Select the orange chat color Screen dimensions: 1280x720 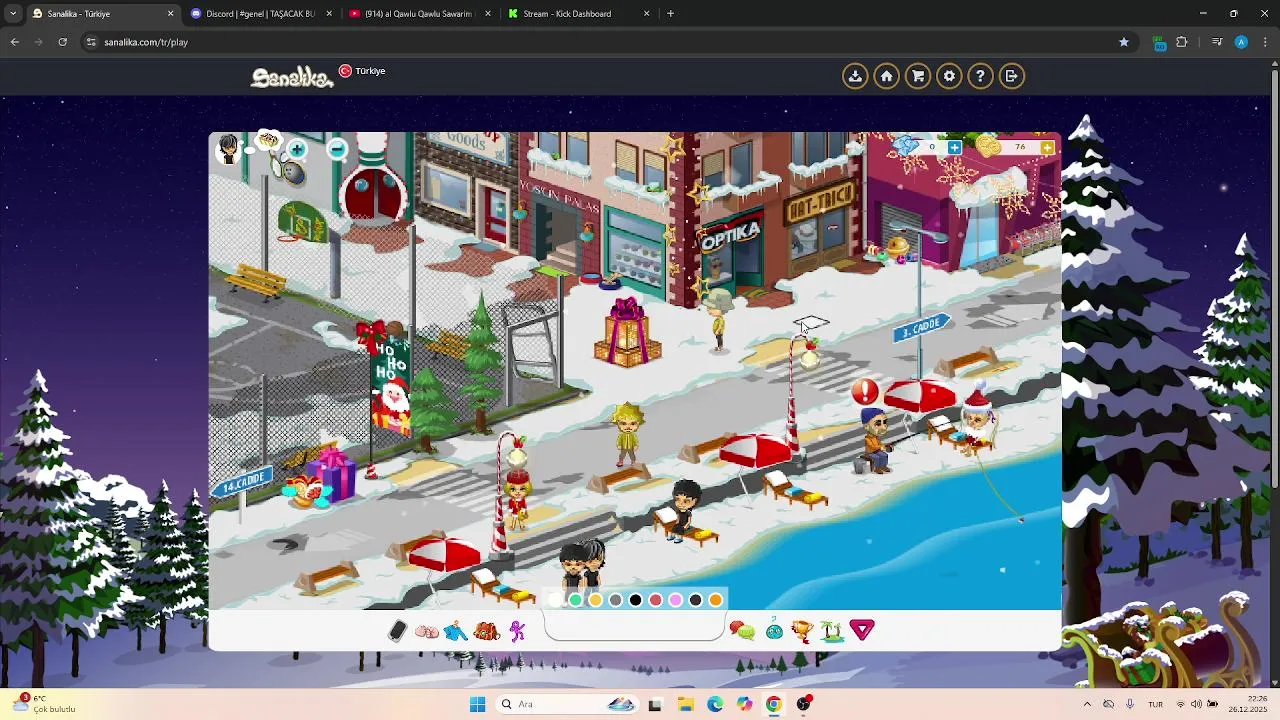pos(716,600)
